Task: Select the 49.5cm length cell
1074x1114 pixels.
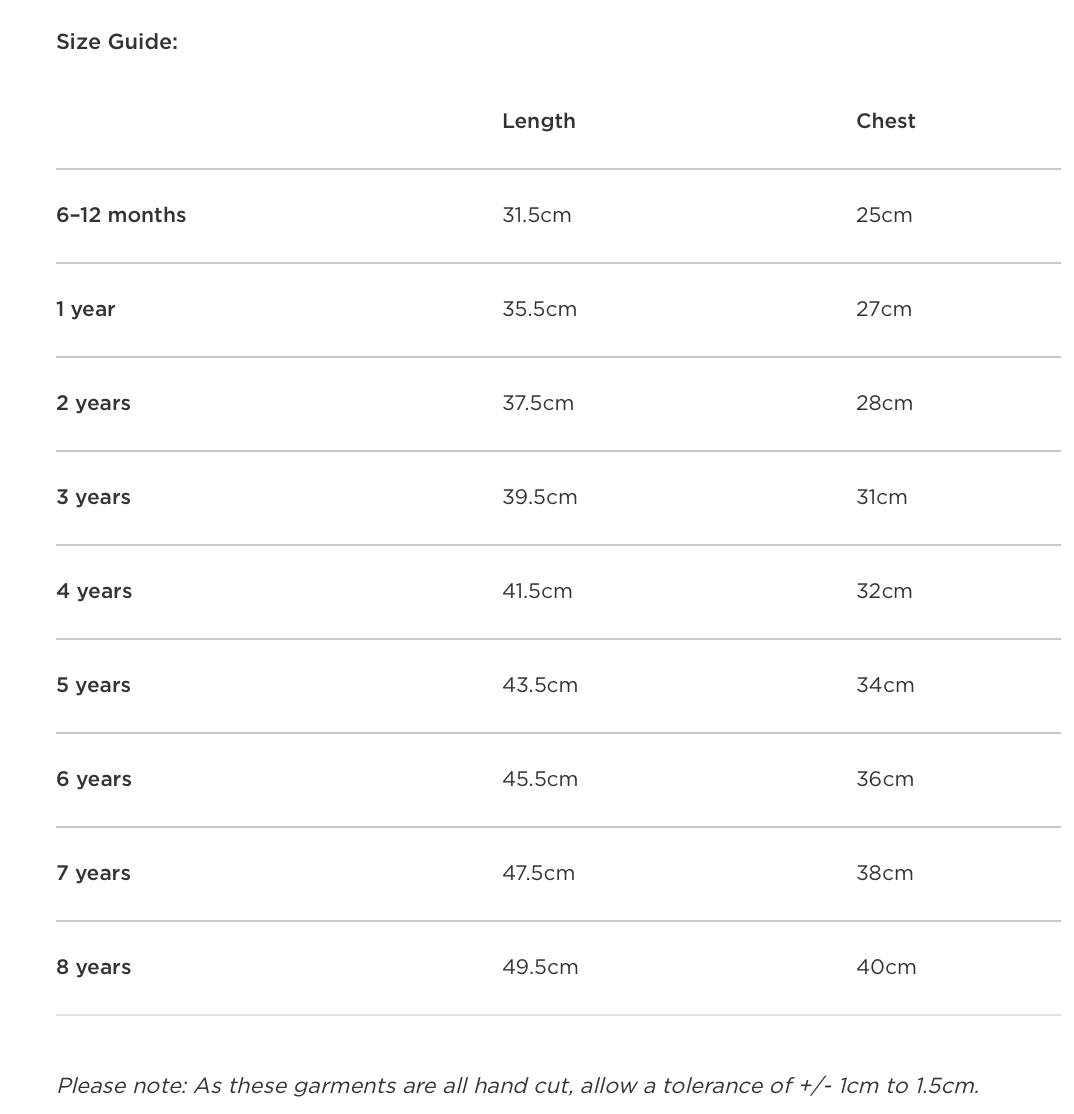Action: (540, 967)
